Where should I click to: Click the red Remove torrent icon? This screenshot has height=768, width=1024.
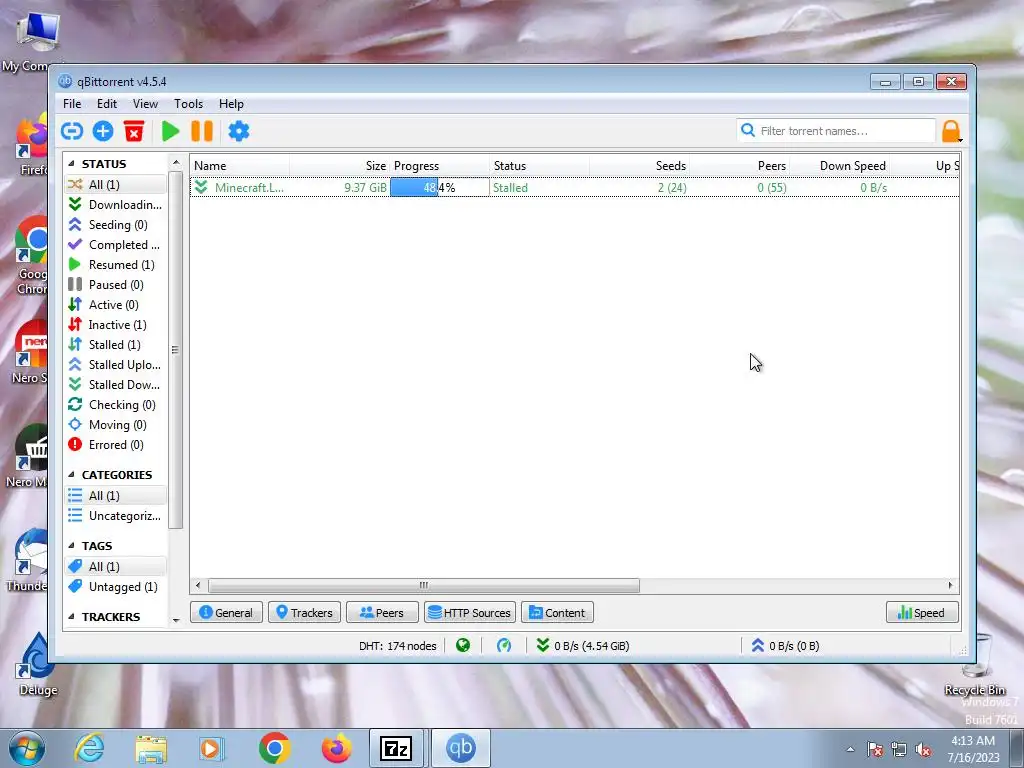pos(134,131)
